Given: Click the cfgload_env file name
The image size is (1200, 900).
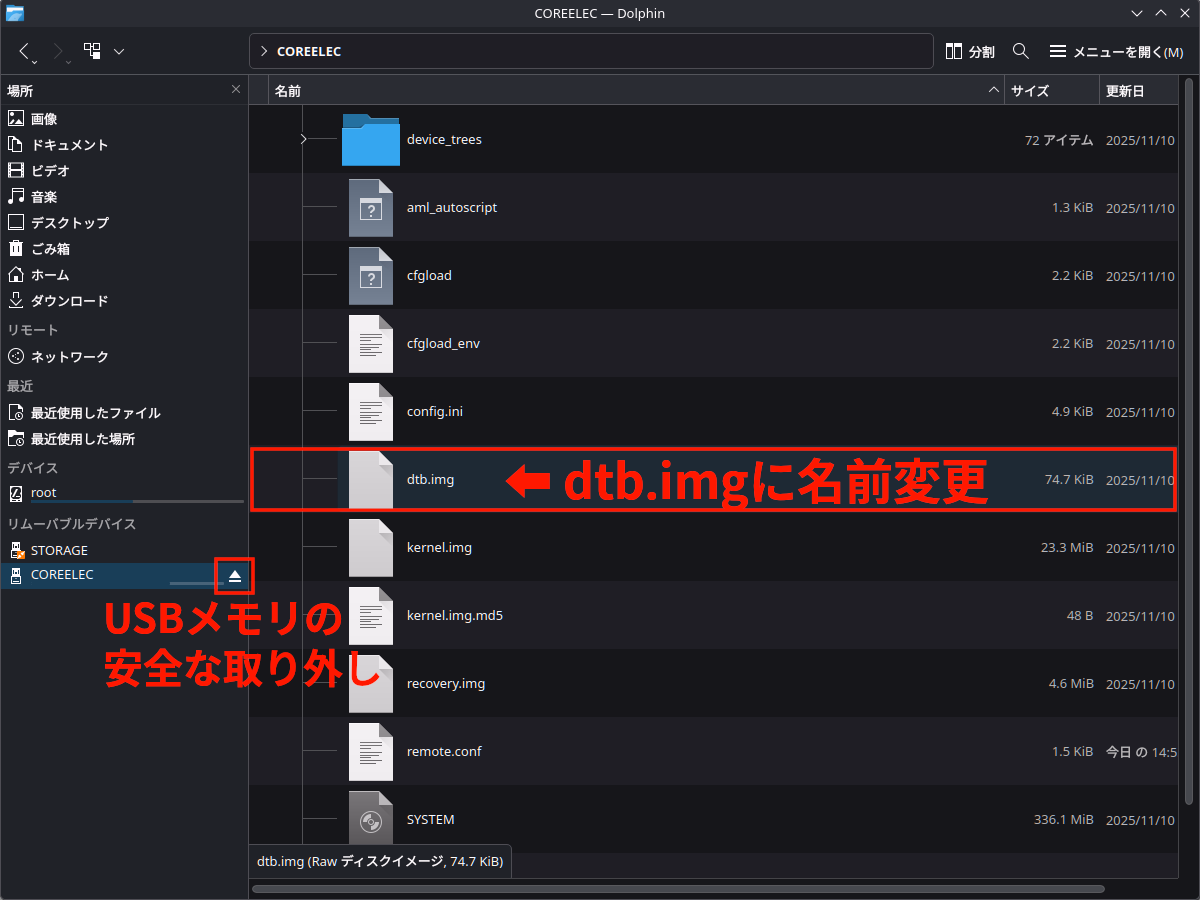Looking at the screenshot, I should [443, 343].
